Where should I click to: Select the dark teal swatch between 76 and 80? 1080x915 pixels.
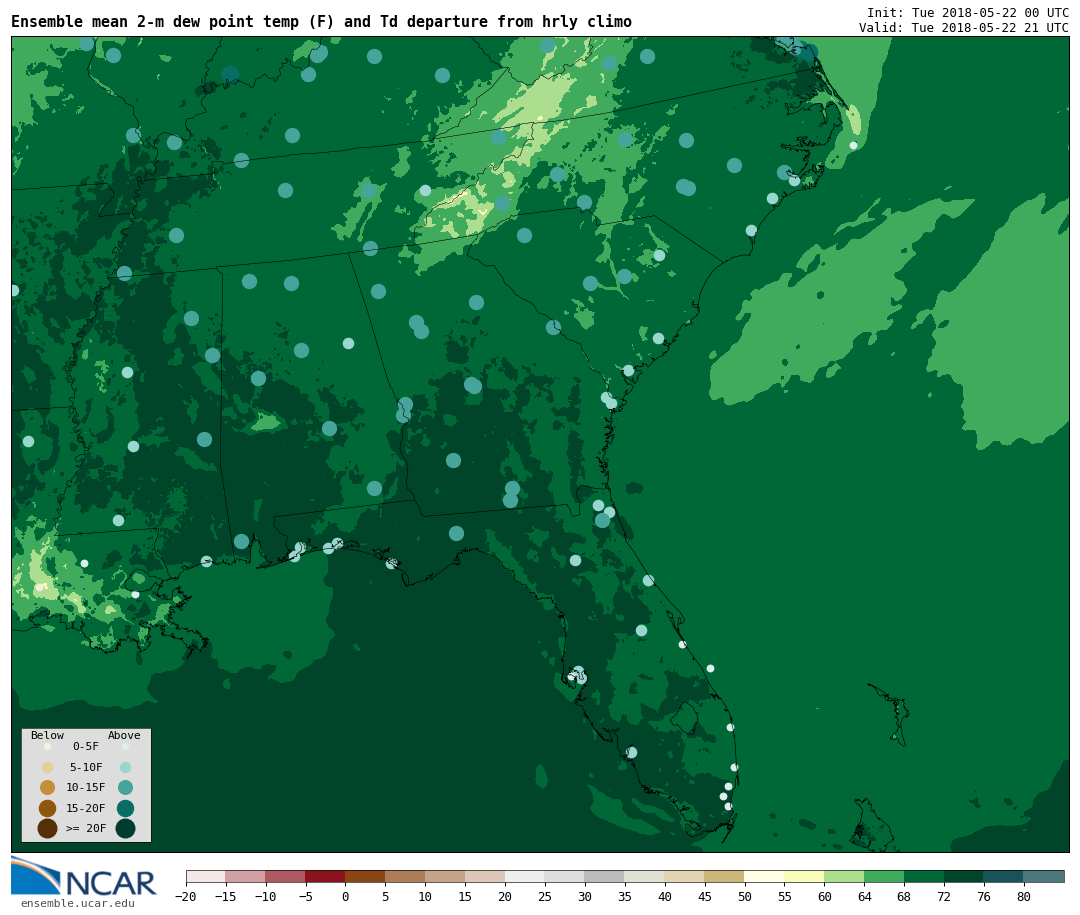click(x=1005, y=876)
